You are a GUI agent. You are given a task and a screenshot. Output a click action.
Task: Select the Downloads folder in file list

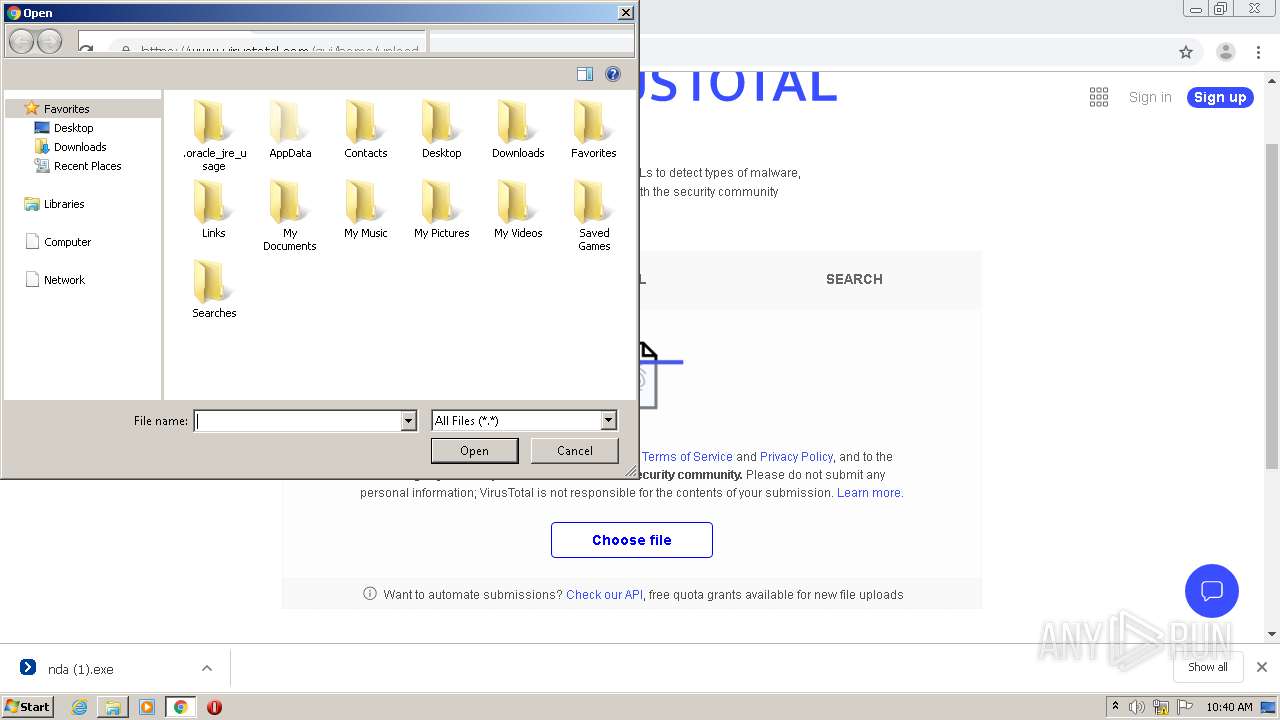point(518,130)
